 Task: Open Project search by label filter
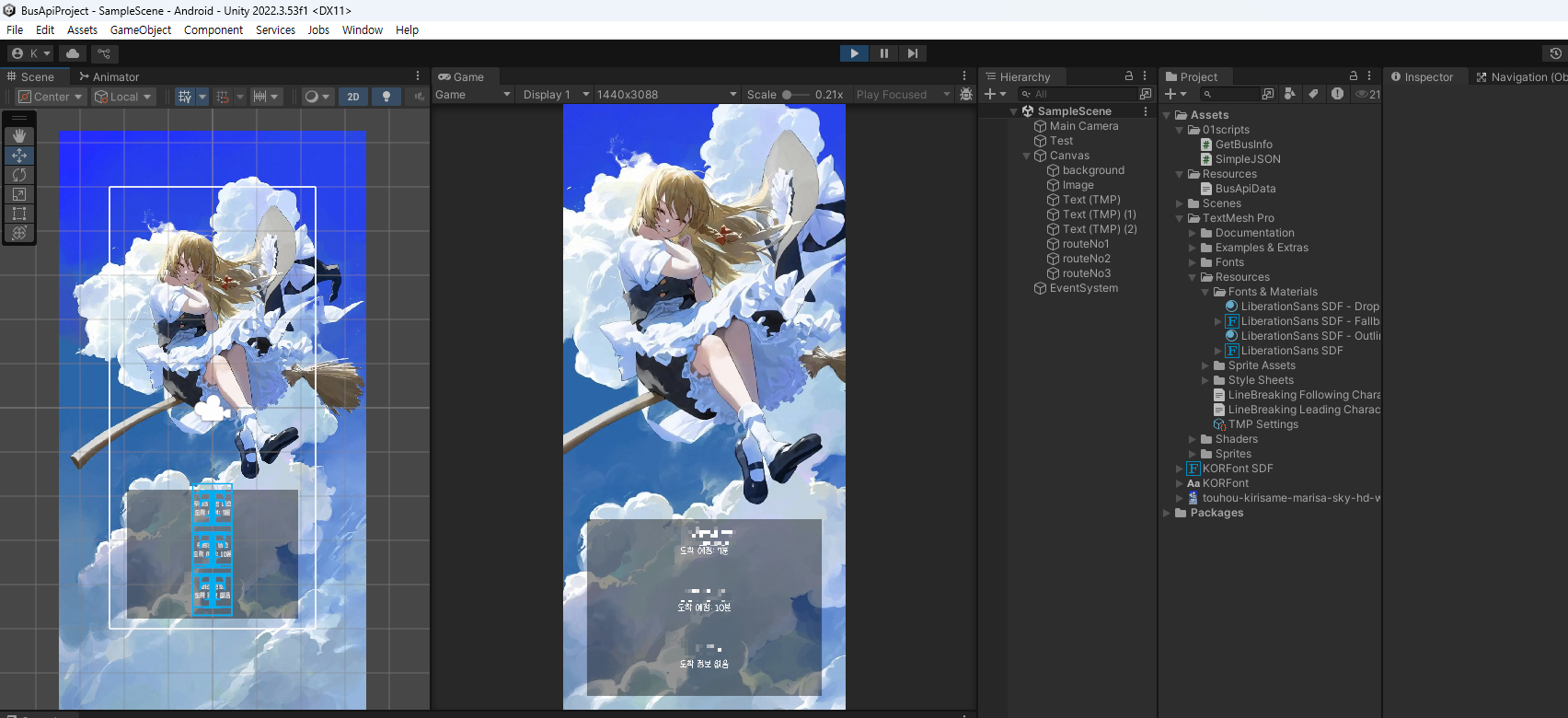pos(1313,94)
